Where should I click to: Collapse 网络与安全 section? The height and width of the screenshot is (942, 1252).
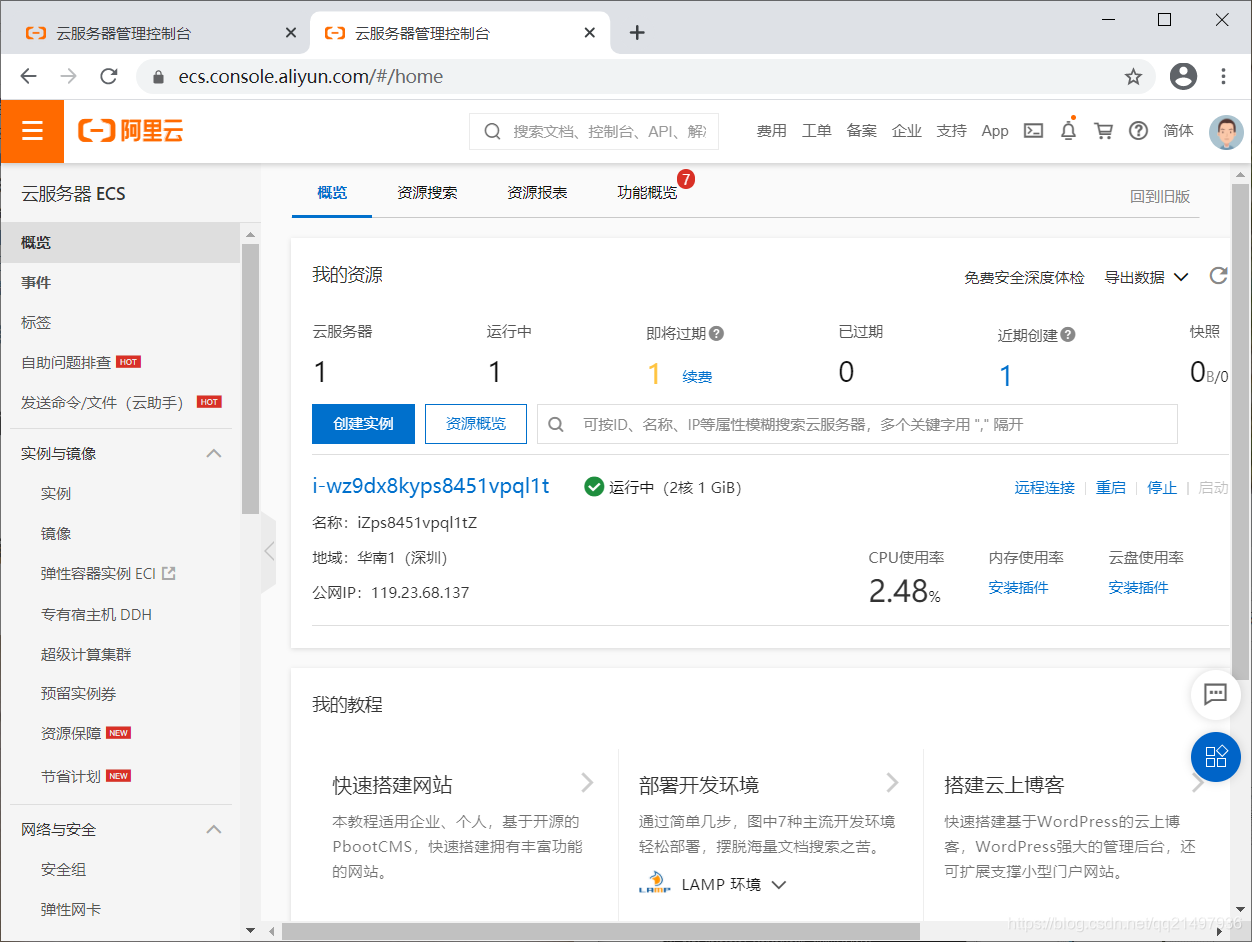(213, 829)
